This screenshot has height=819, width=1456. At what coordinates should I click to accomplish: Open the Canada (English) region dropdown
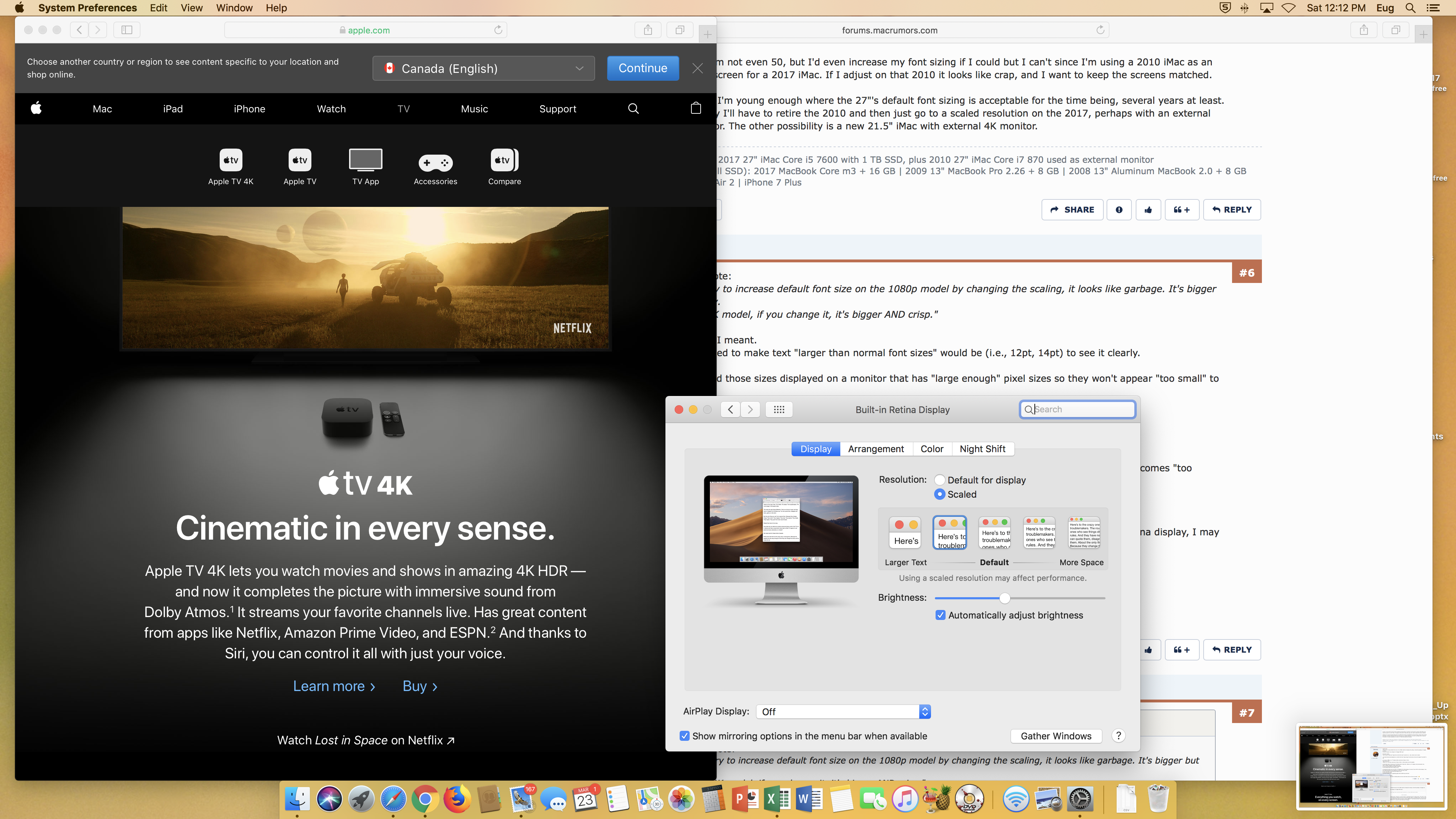click(x=484, y=68)
